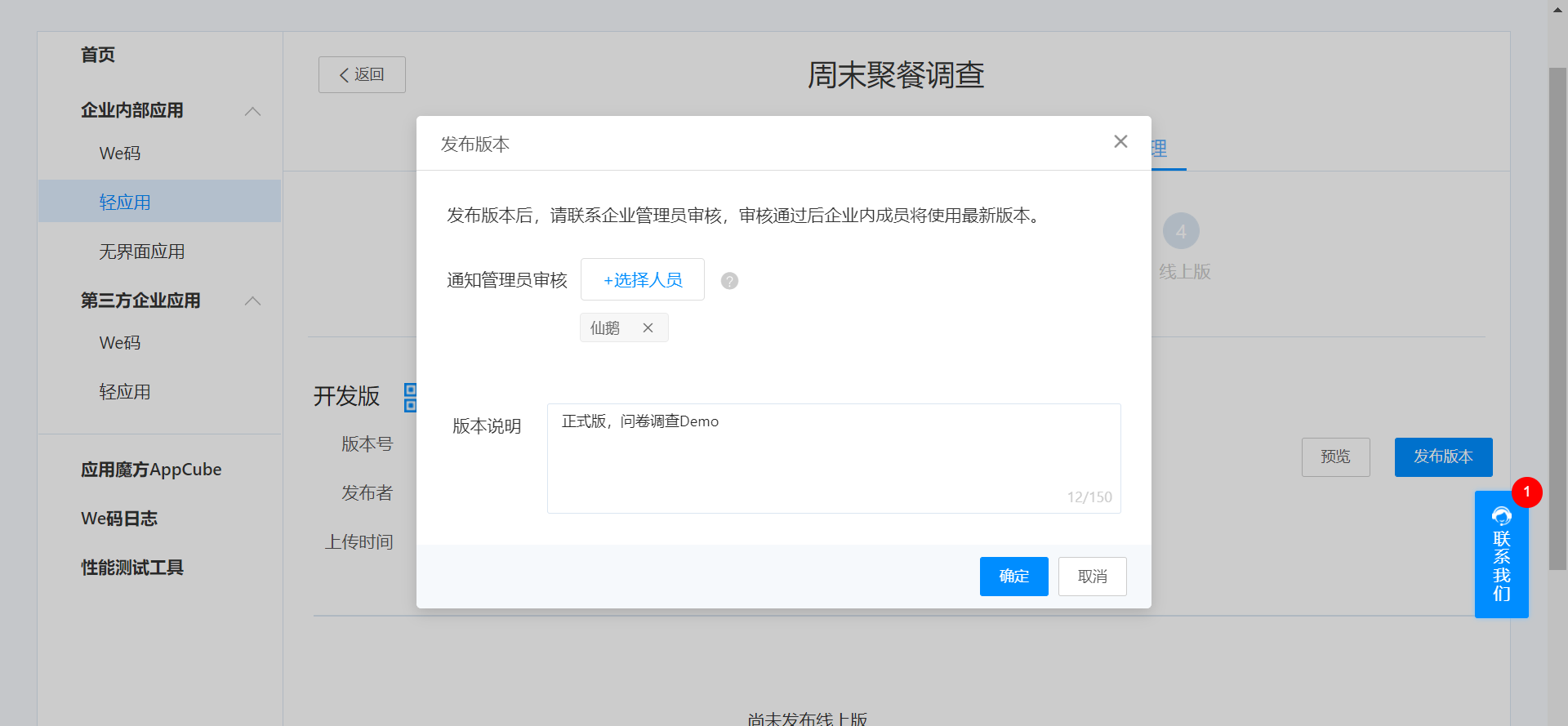
Task: Open We码 under 企业内部应用
Action: point(120,154)
